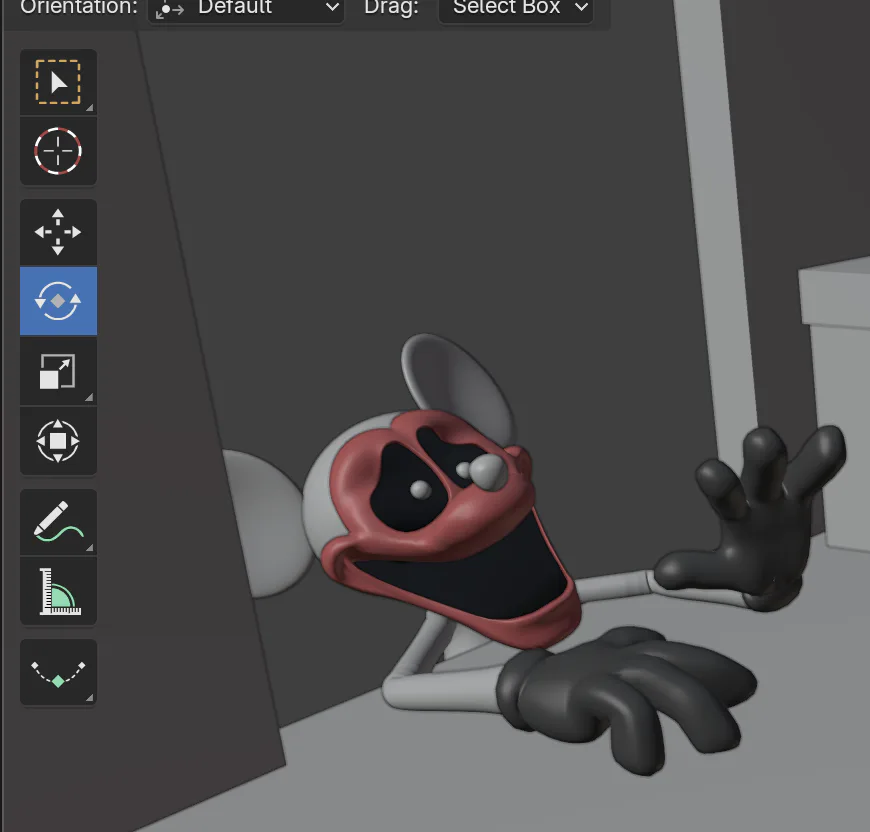Select the Transform tool
Viewport: 870px width, 832px height.
point(58,441)
